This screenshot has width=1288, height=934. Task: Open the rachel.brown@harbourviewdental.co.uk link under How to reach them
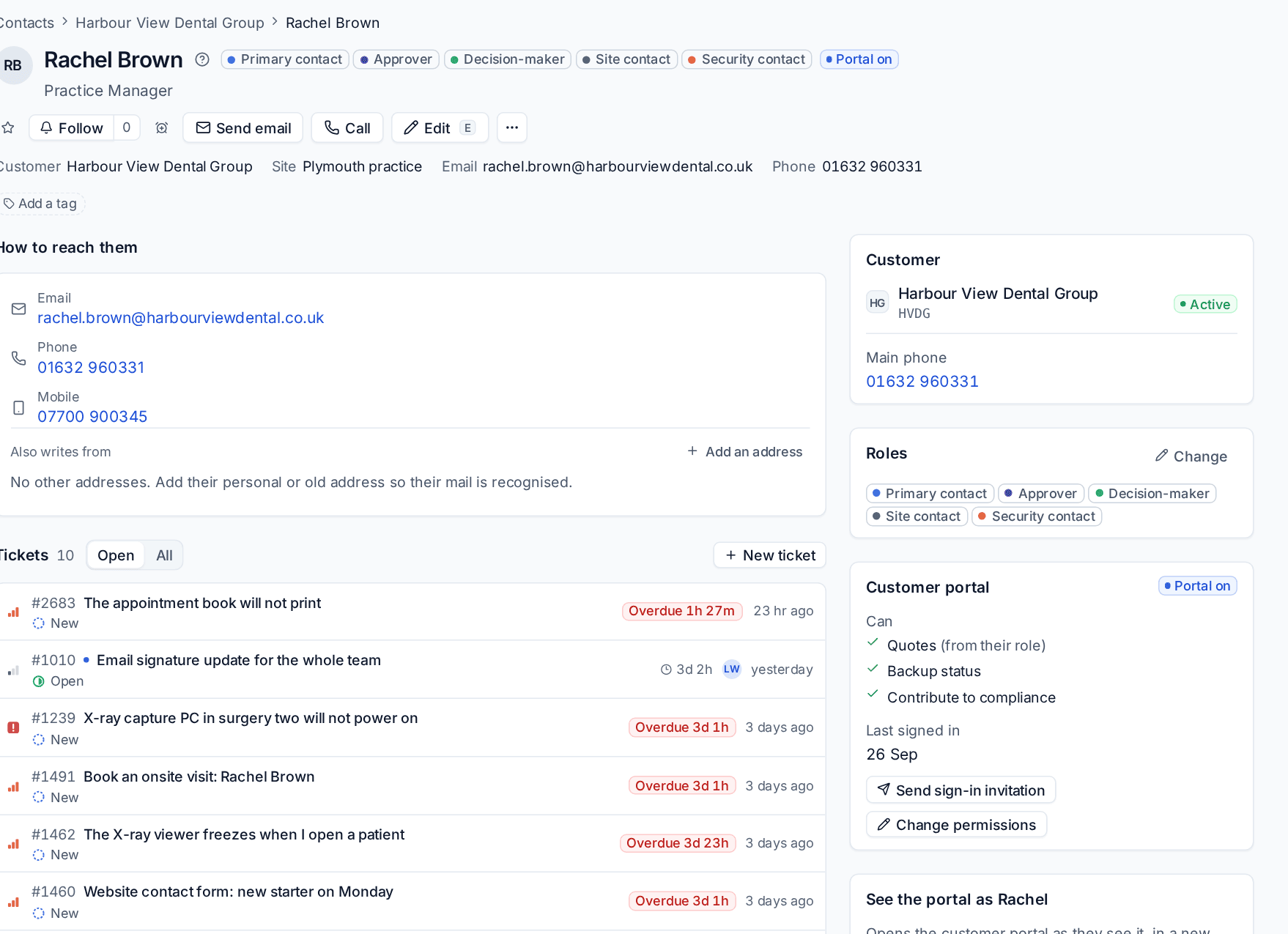pos(180,318)
